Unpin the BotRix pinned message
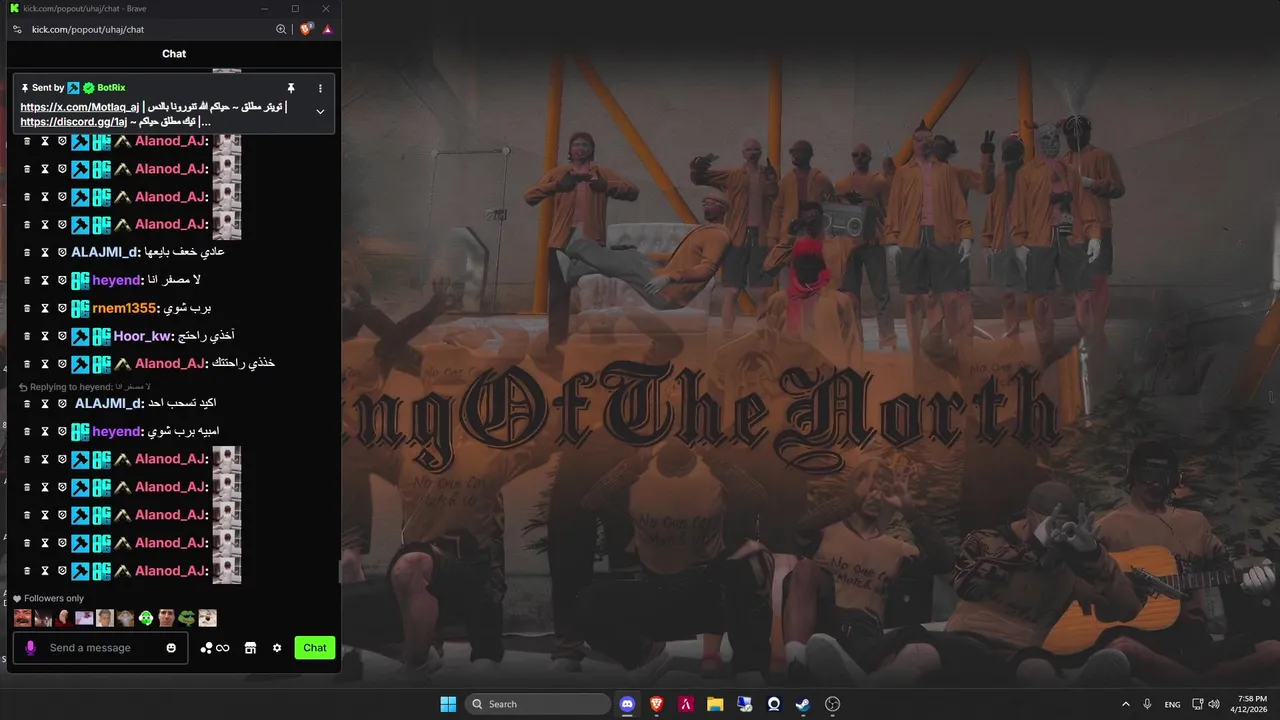The width and height of the screenshot is (1280, 720). click(291, 88)
